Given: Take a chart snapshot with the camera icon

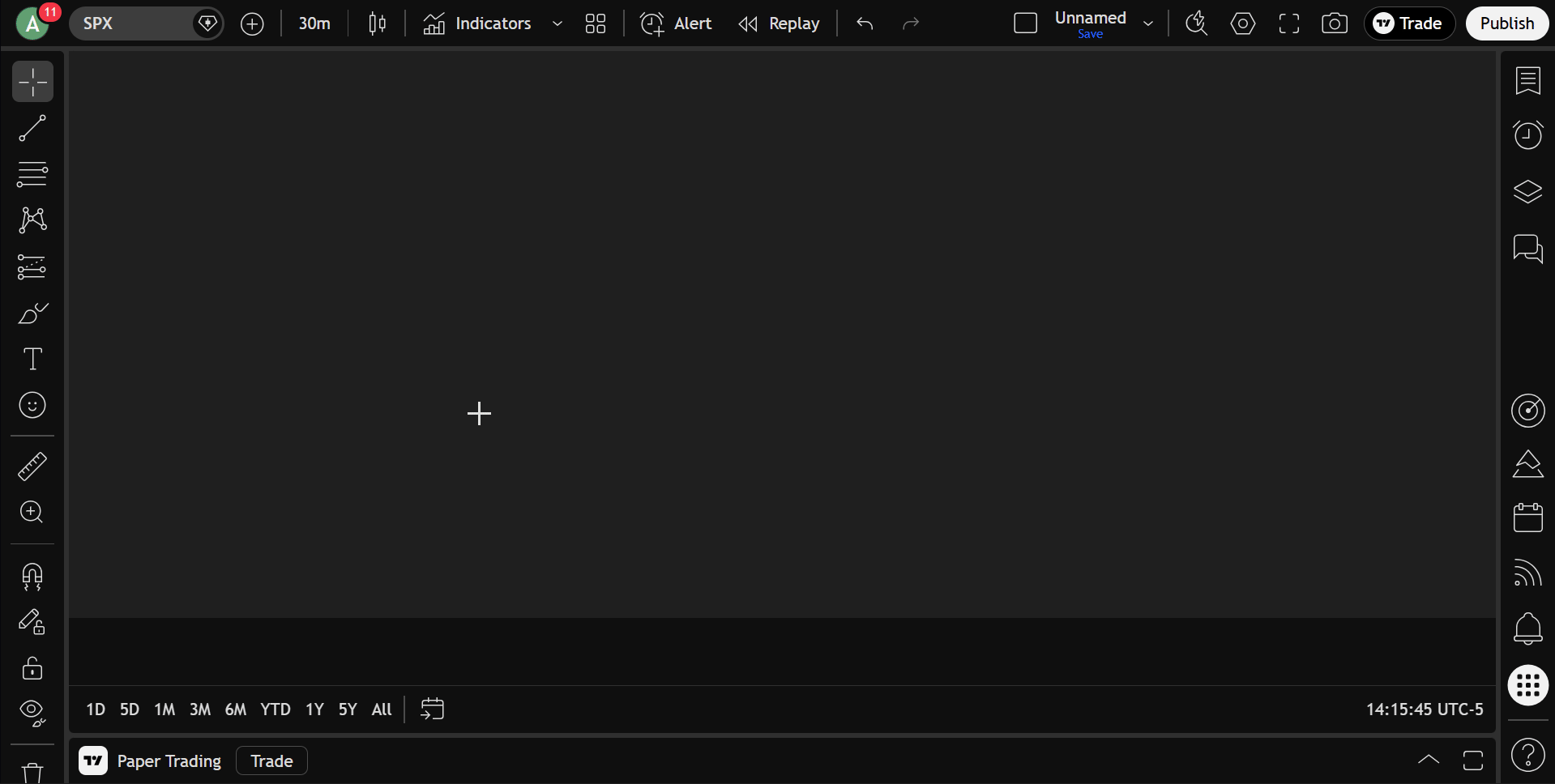Looking at the screenshot, I should pos(1334,23).
